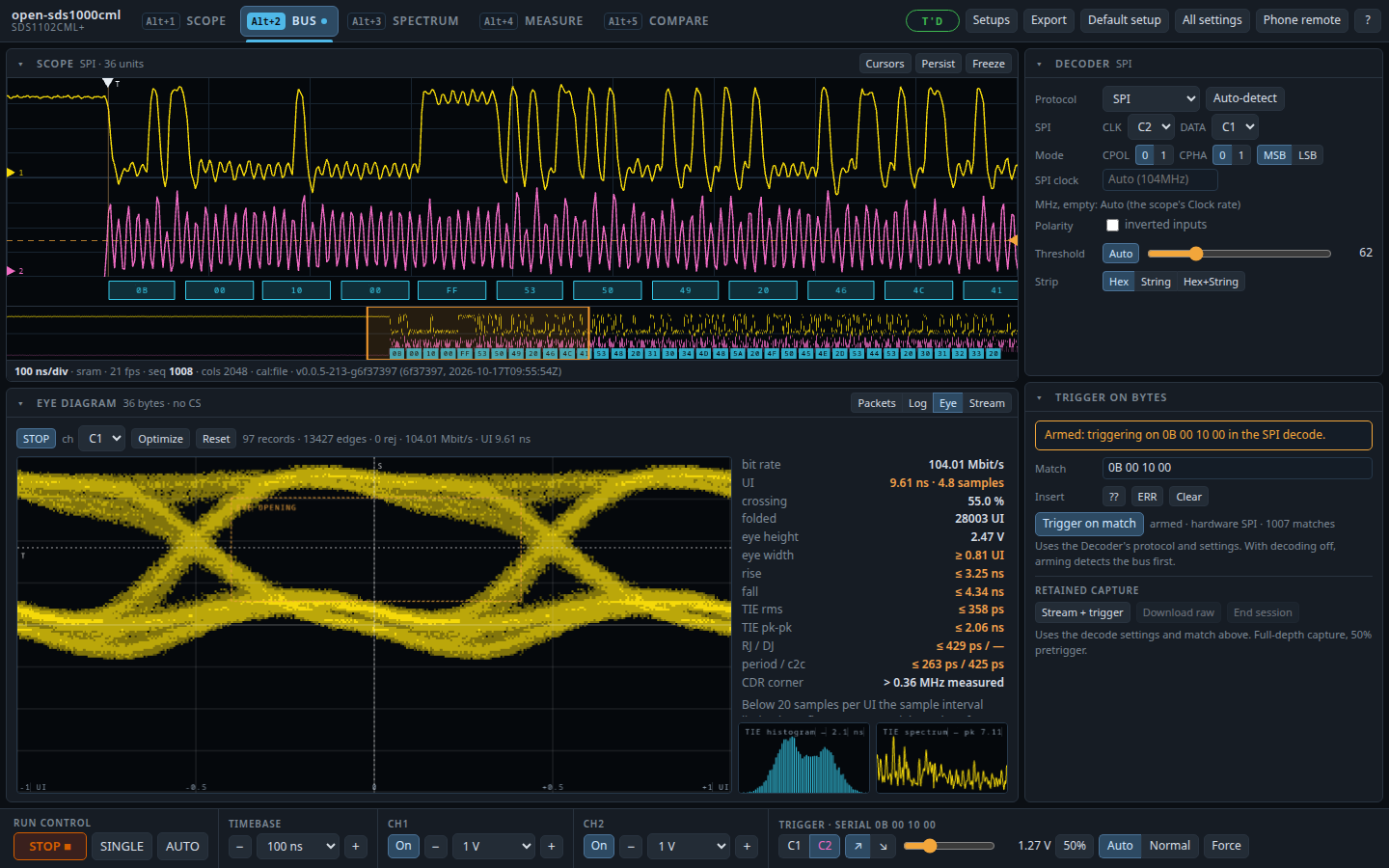Decrease CH2 volts per division

[x=631, y=846]
